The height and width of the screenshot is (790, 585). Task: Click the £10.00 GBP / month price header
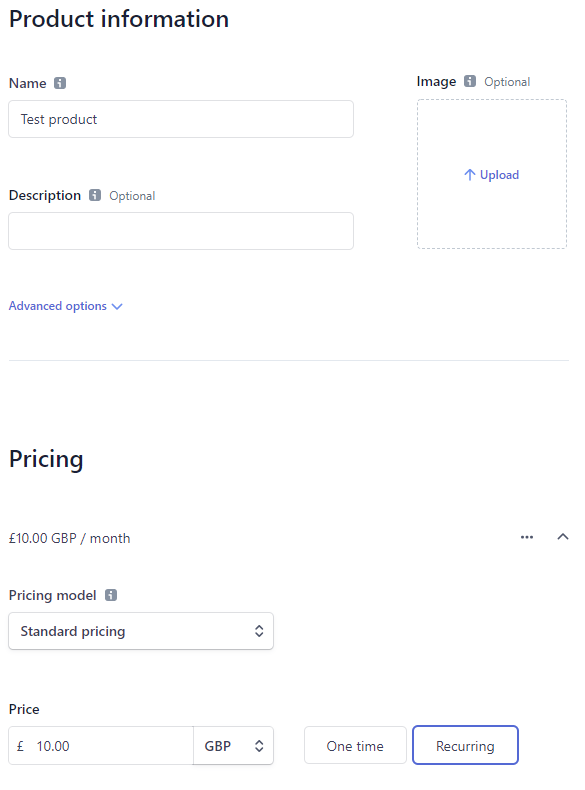(x=70, y=538)
